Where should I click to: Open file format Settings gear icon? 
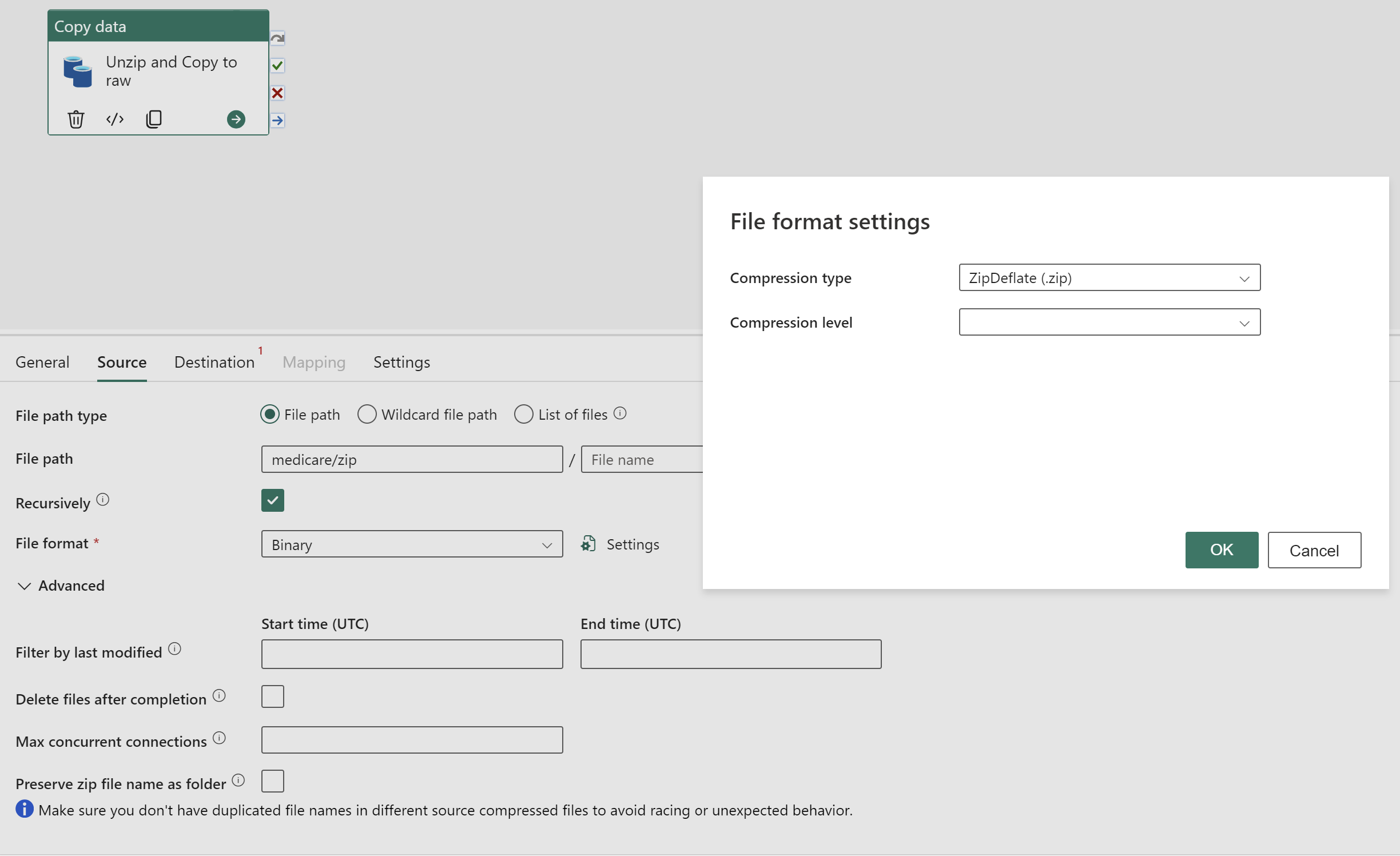[x=588, y=544]
